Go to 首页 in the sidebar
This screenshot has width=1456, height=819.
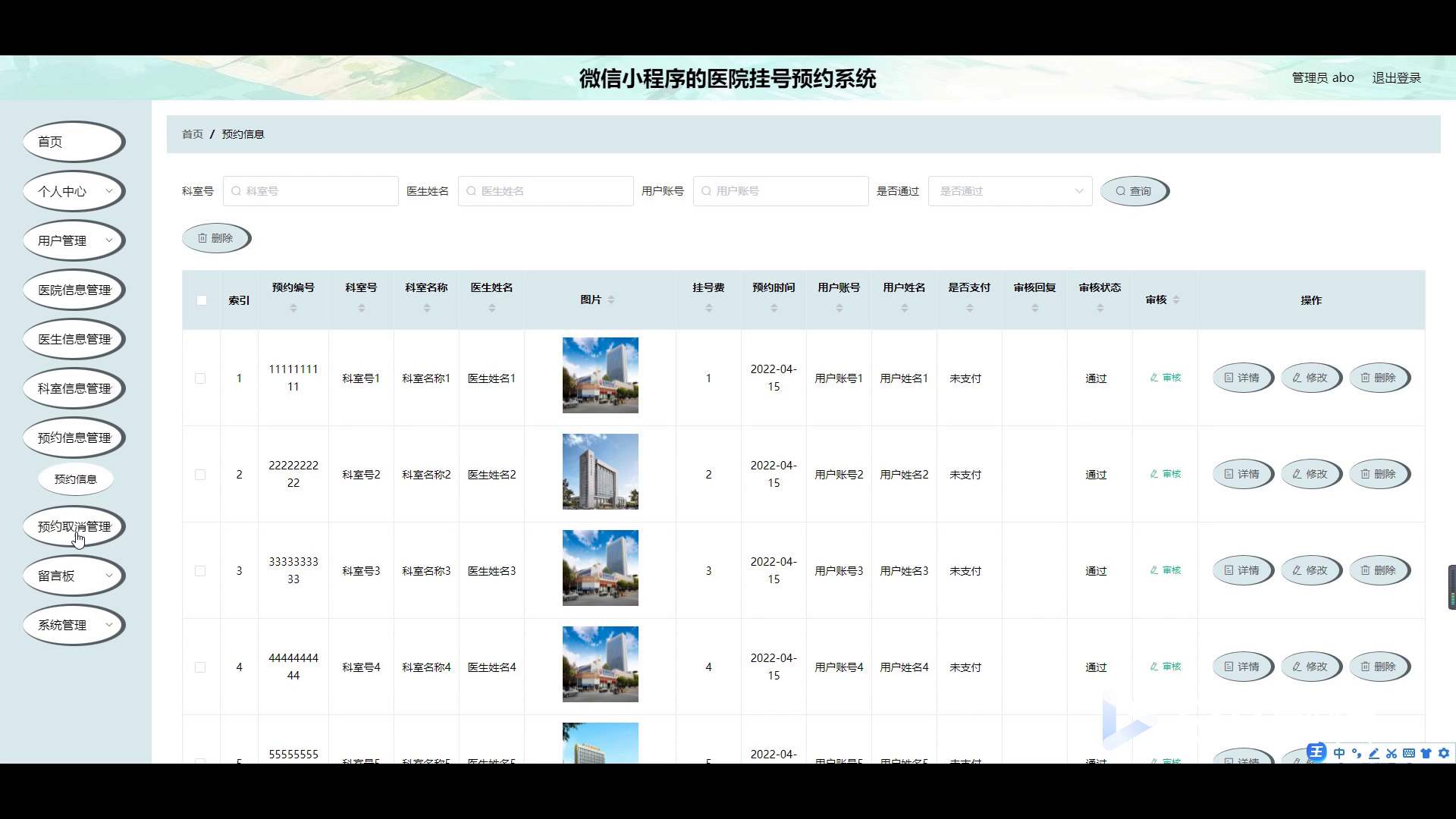[x=74, y=142]
